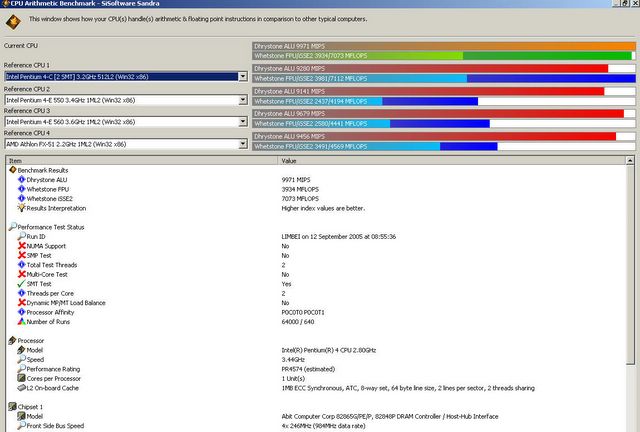Click the Abit Computer Corp chipset model value
This screenshot has height=432, width=640.
pyautogui.click(x=390, y=416)
